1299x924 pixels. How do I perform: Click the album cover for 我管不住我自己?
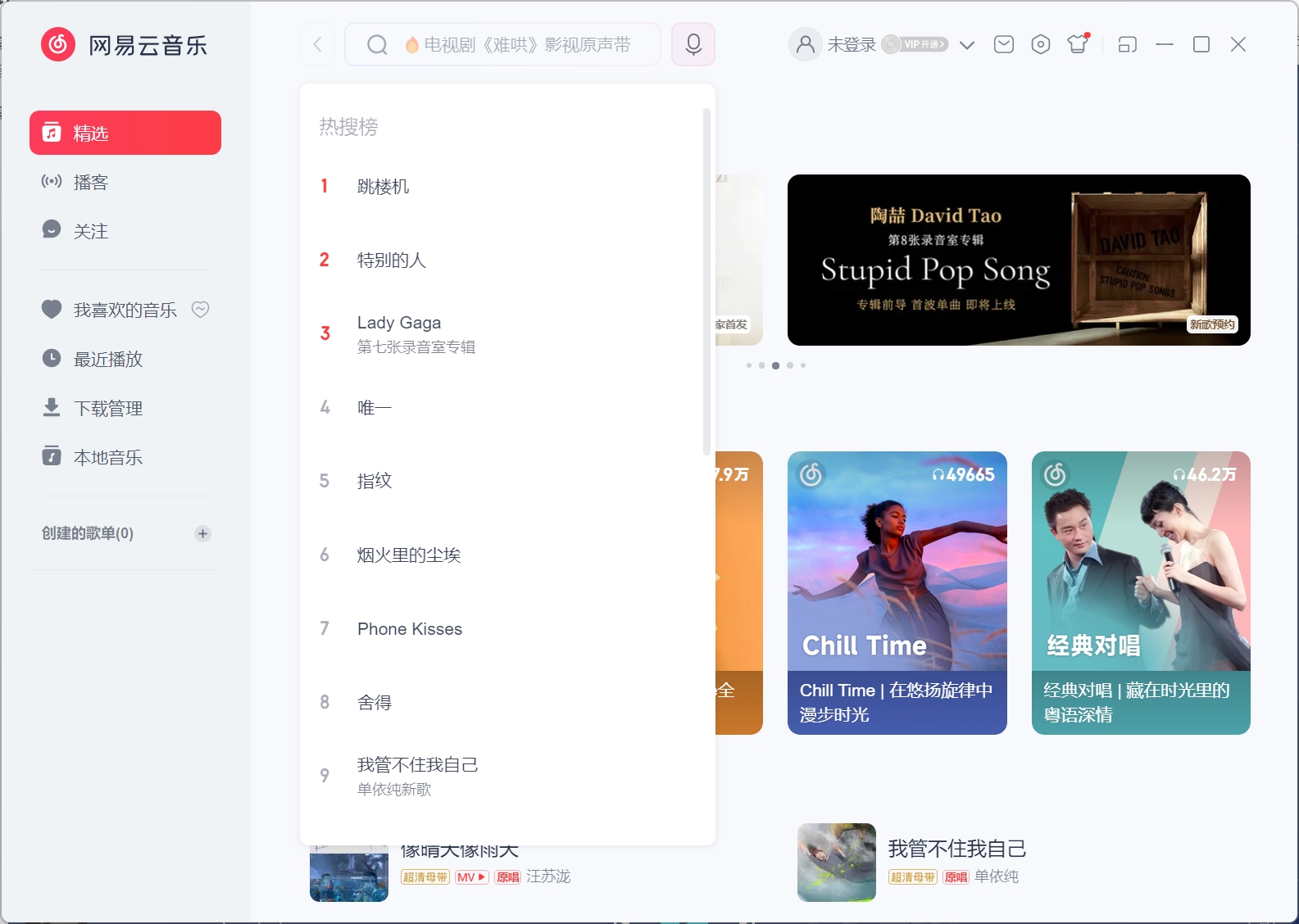click(x=837, y=863)
